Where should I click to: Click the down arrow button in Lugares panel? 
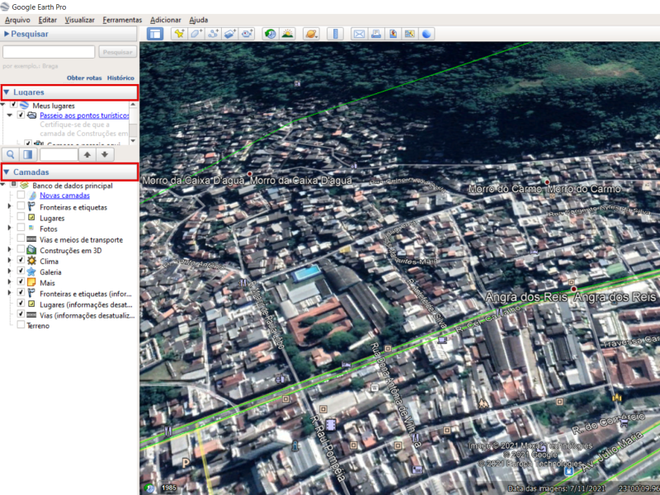coord(105,154)
